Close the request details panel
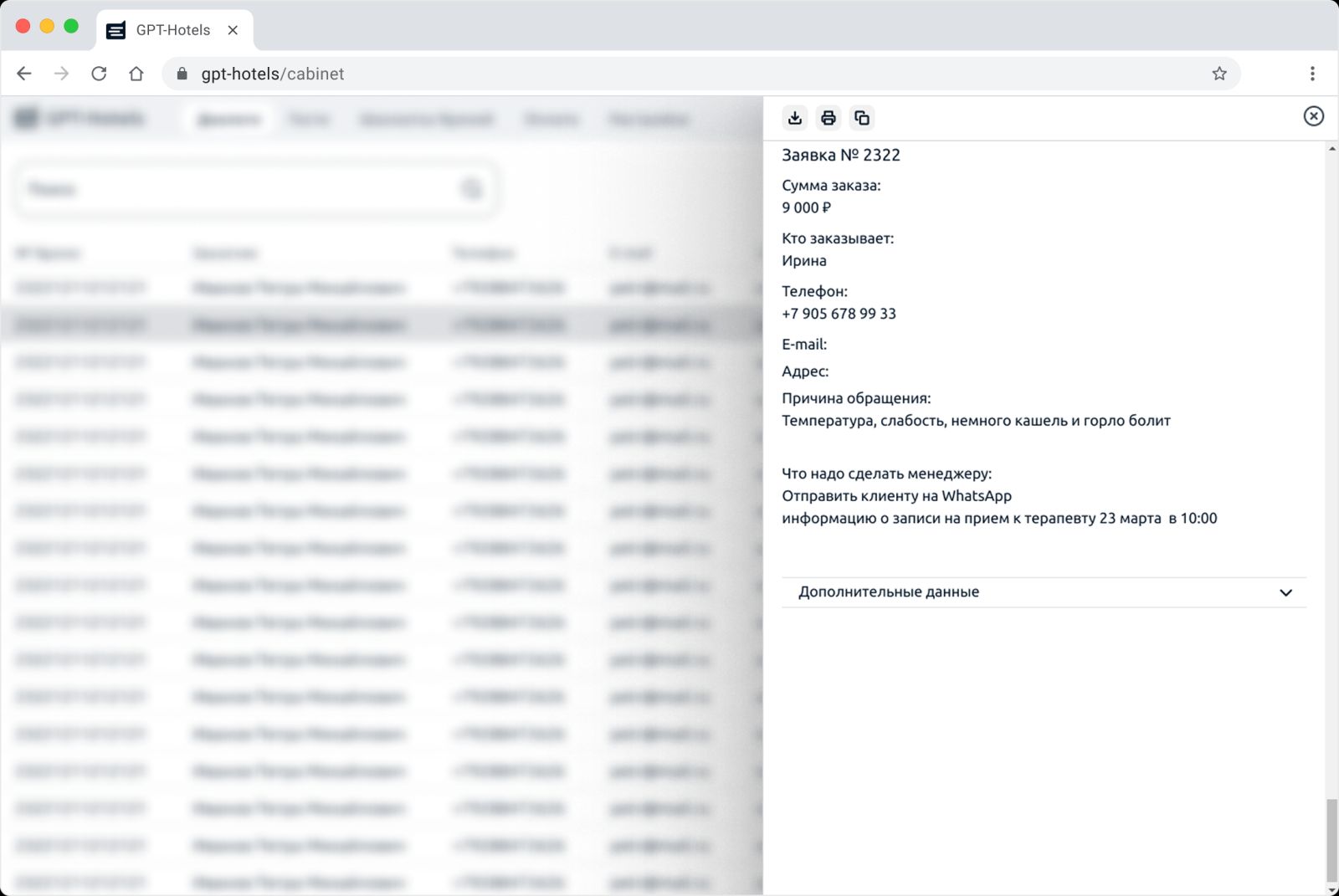 [1313, 116]
